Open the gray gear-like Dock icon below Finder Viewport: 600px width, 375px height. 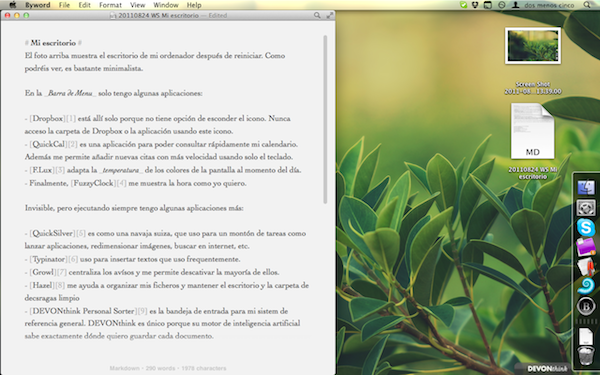point(586,208)
